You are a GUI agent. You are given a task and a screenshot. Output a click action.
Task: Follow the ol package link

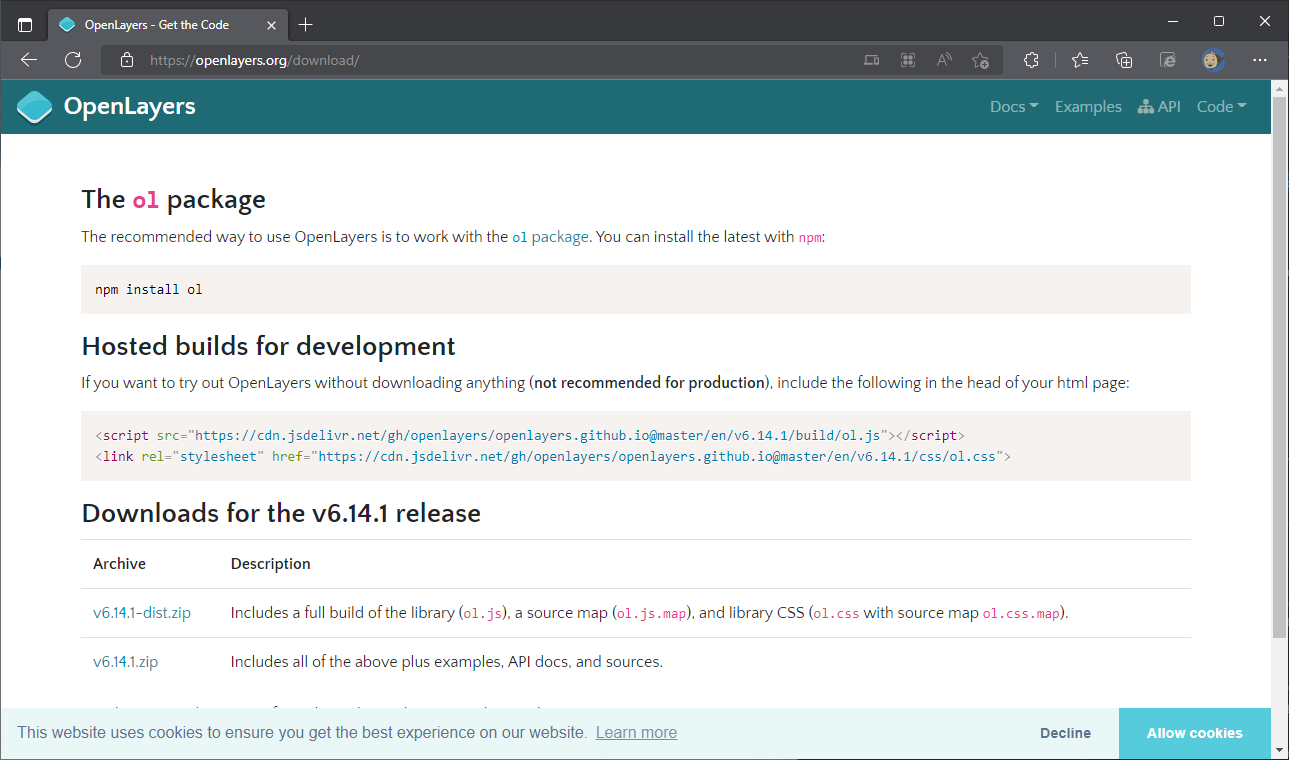coord(550,237)
